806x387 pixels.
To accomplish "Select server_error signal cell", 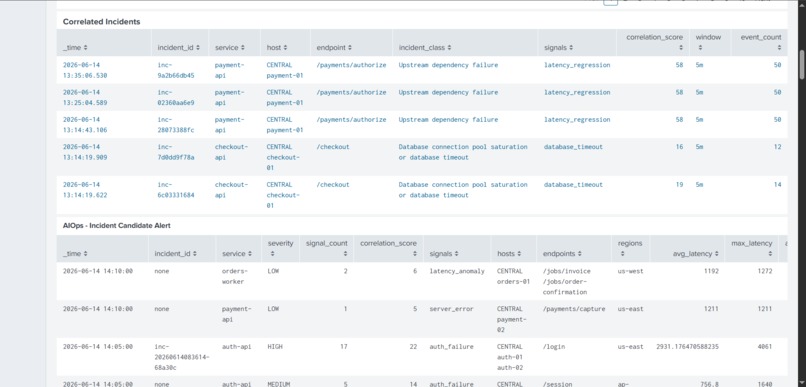I will (x=452, y=309).
